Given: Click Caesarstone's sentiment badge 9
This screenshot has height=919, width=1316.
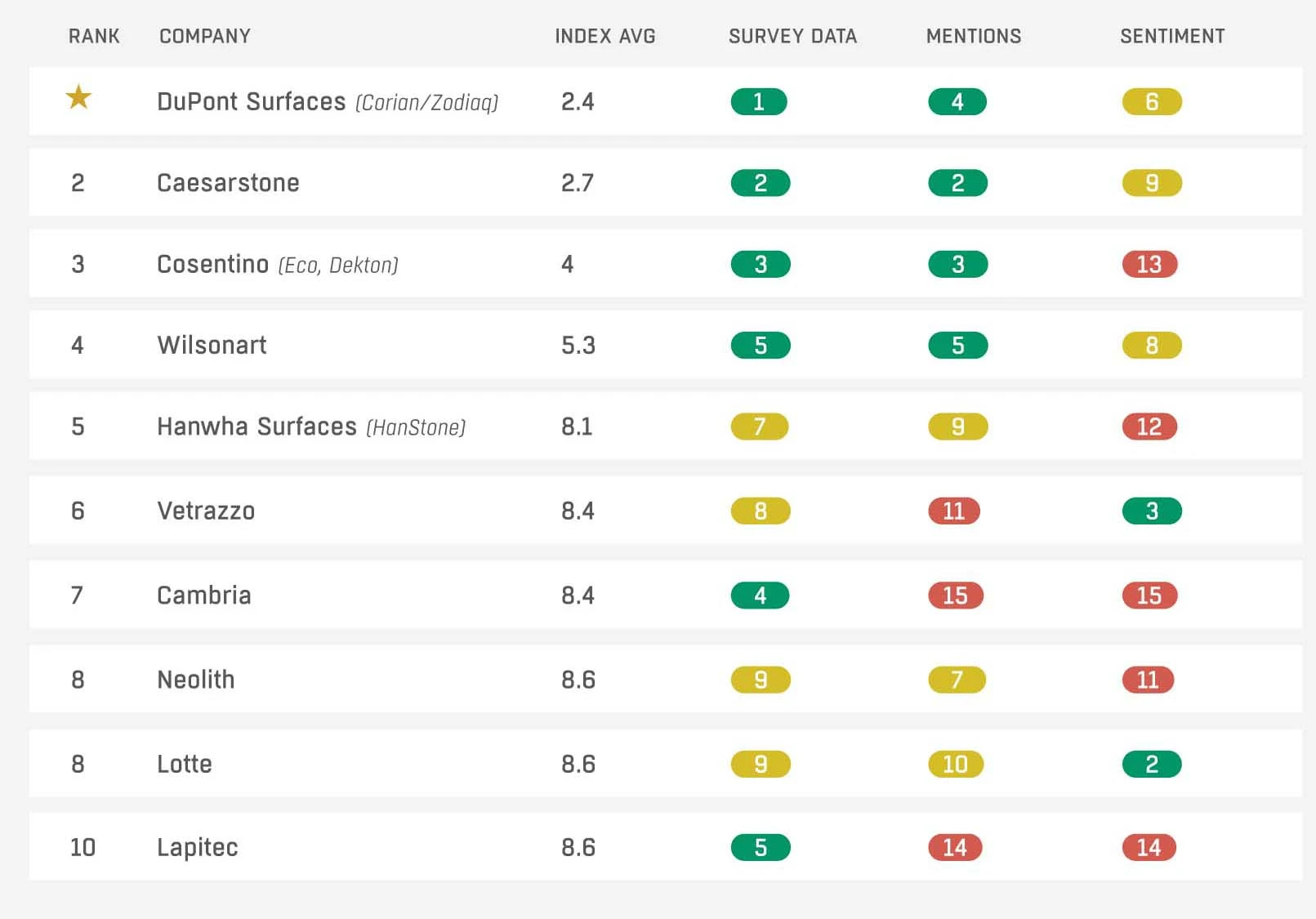Looking at the screenshot, I should tap(1152, 182).
